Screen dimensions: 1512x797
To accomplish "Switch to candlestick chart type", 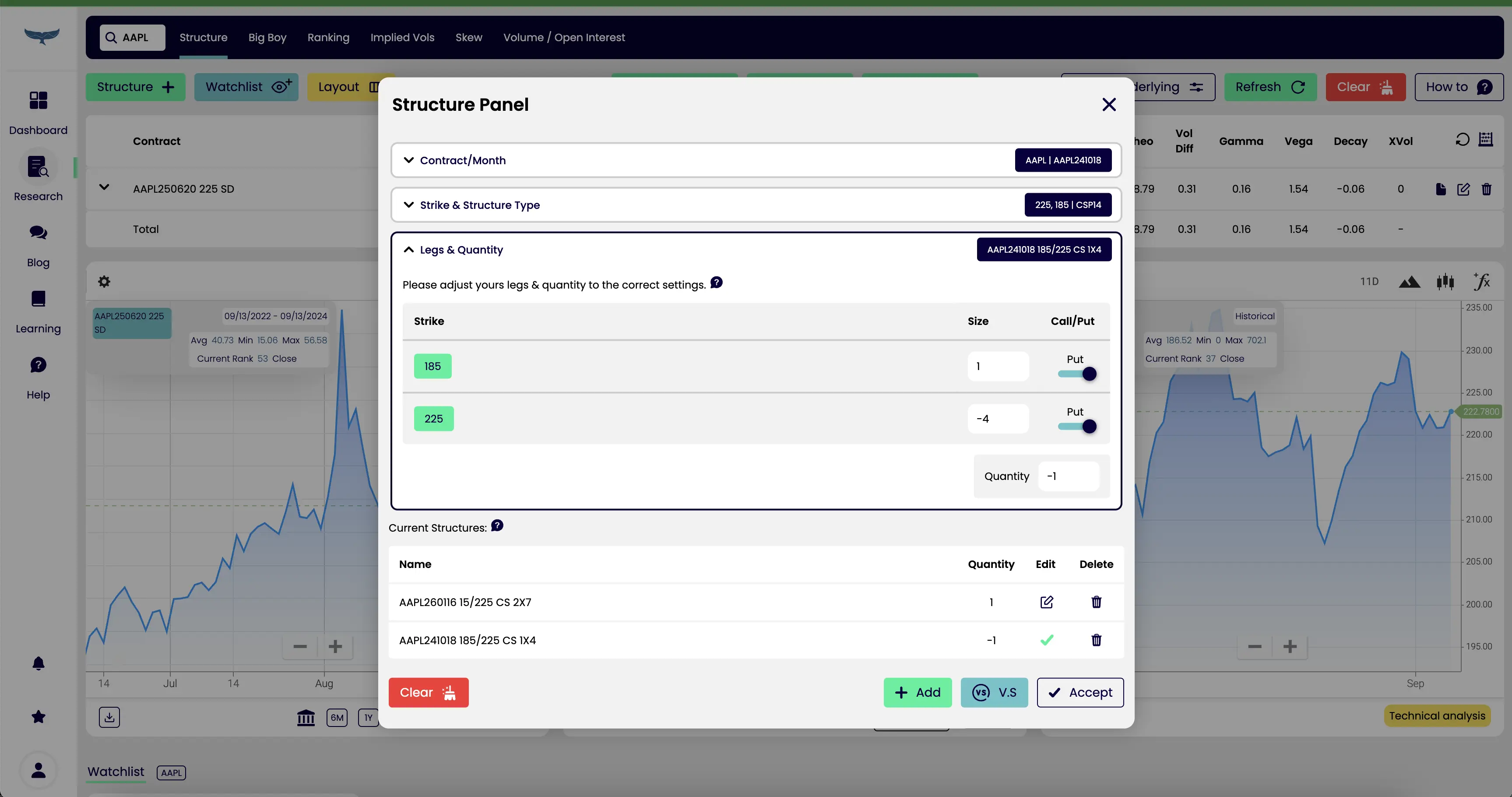I will (1445, 282).
